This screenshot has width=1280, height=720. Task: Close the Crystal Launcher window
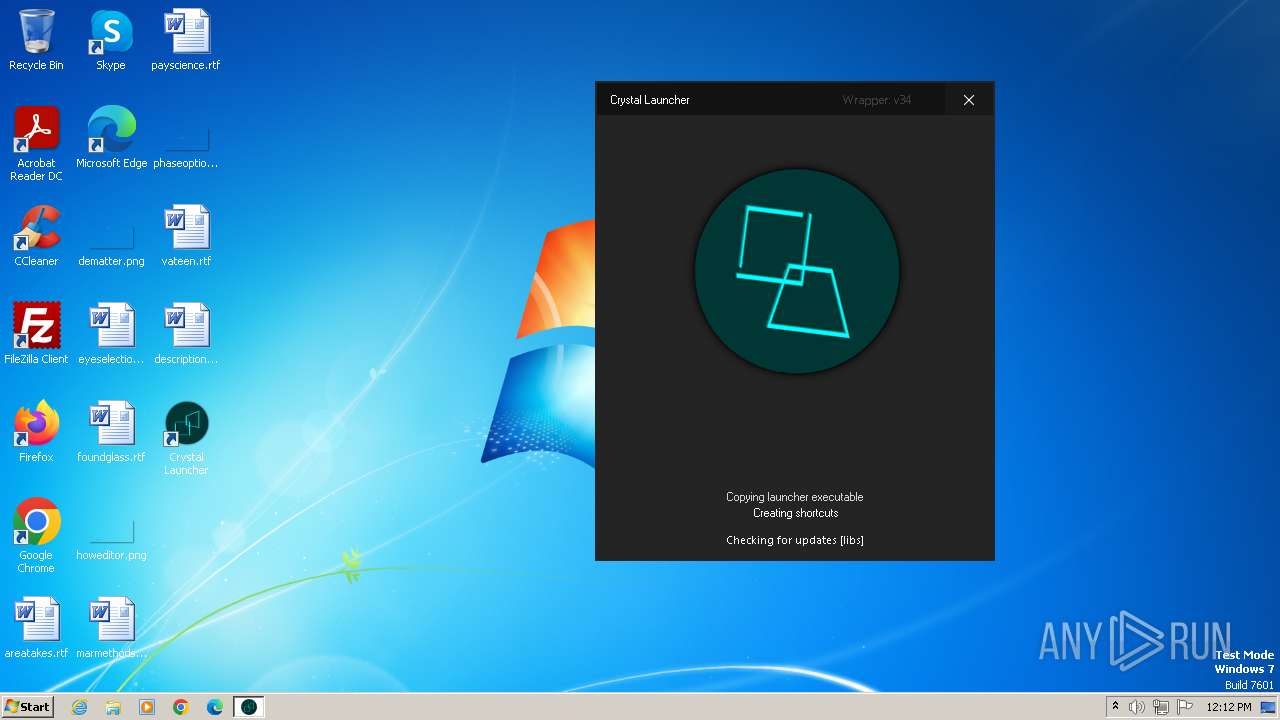[969, 100]
